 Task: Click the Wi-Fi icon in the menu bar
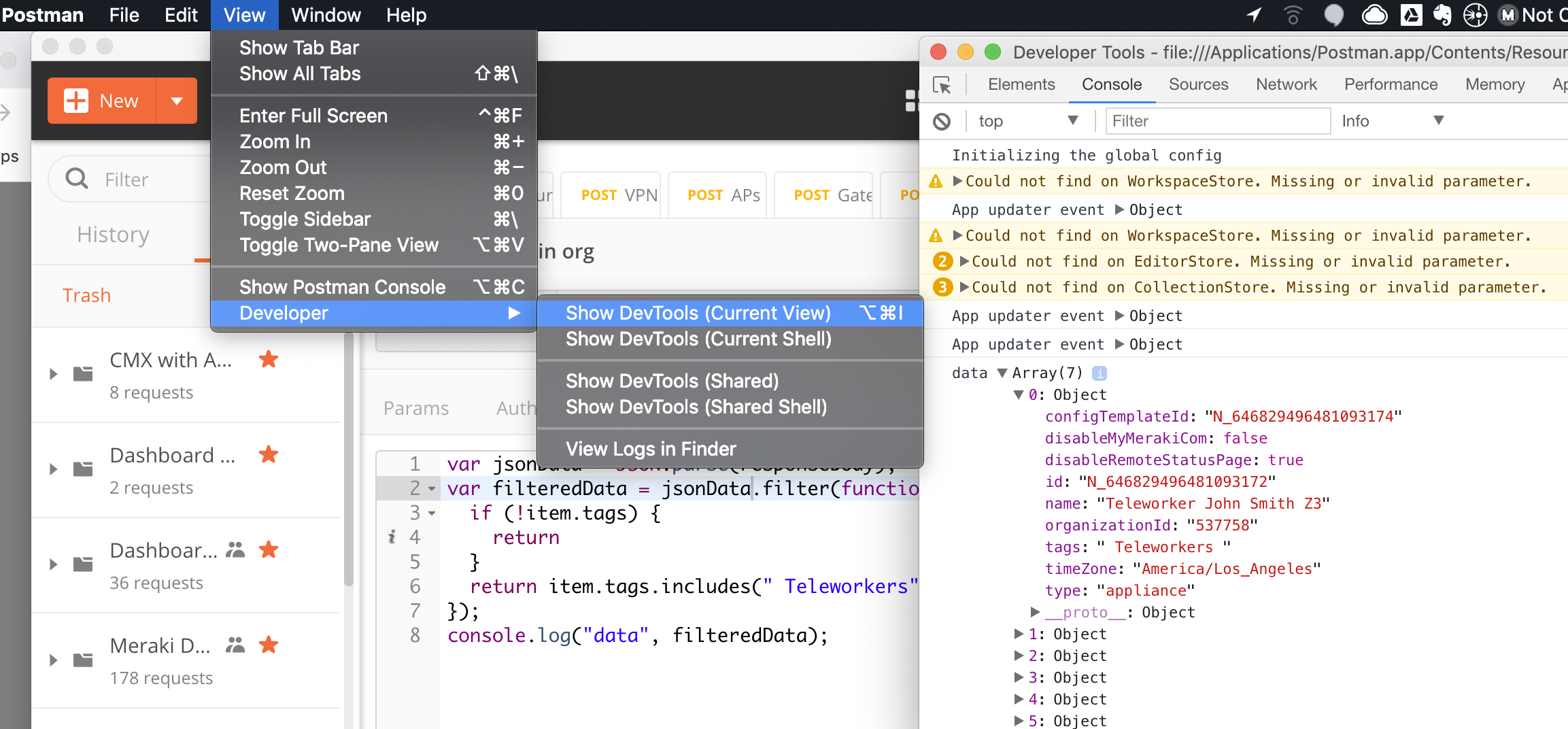coord(1291,14)
